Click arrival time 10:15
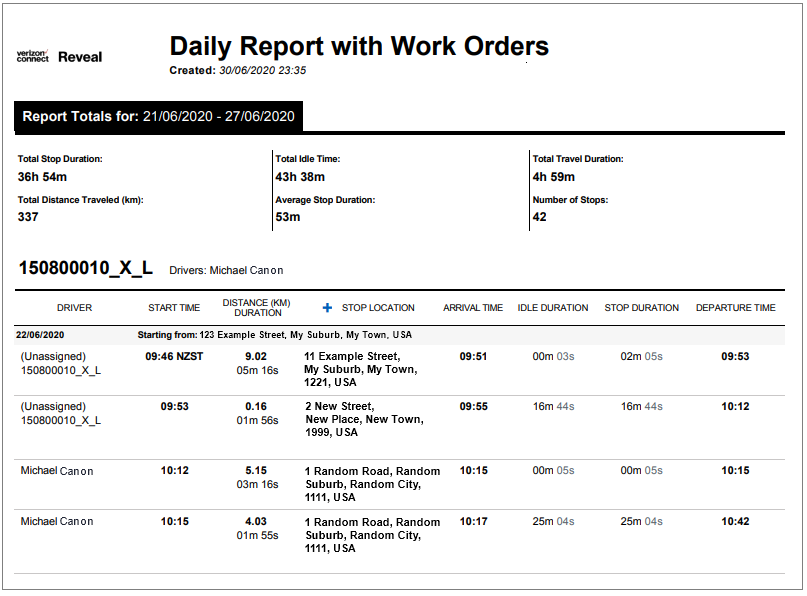The height and width of the screenshot is (596, 807). (473, 471)
